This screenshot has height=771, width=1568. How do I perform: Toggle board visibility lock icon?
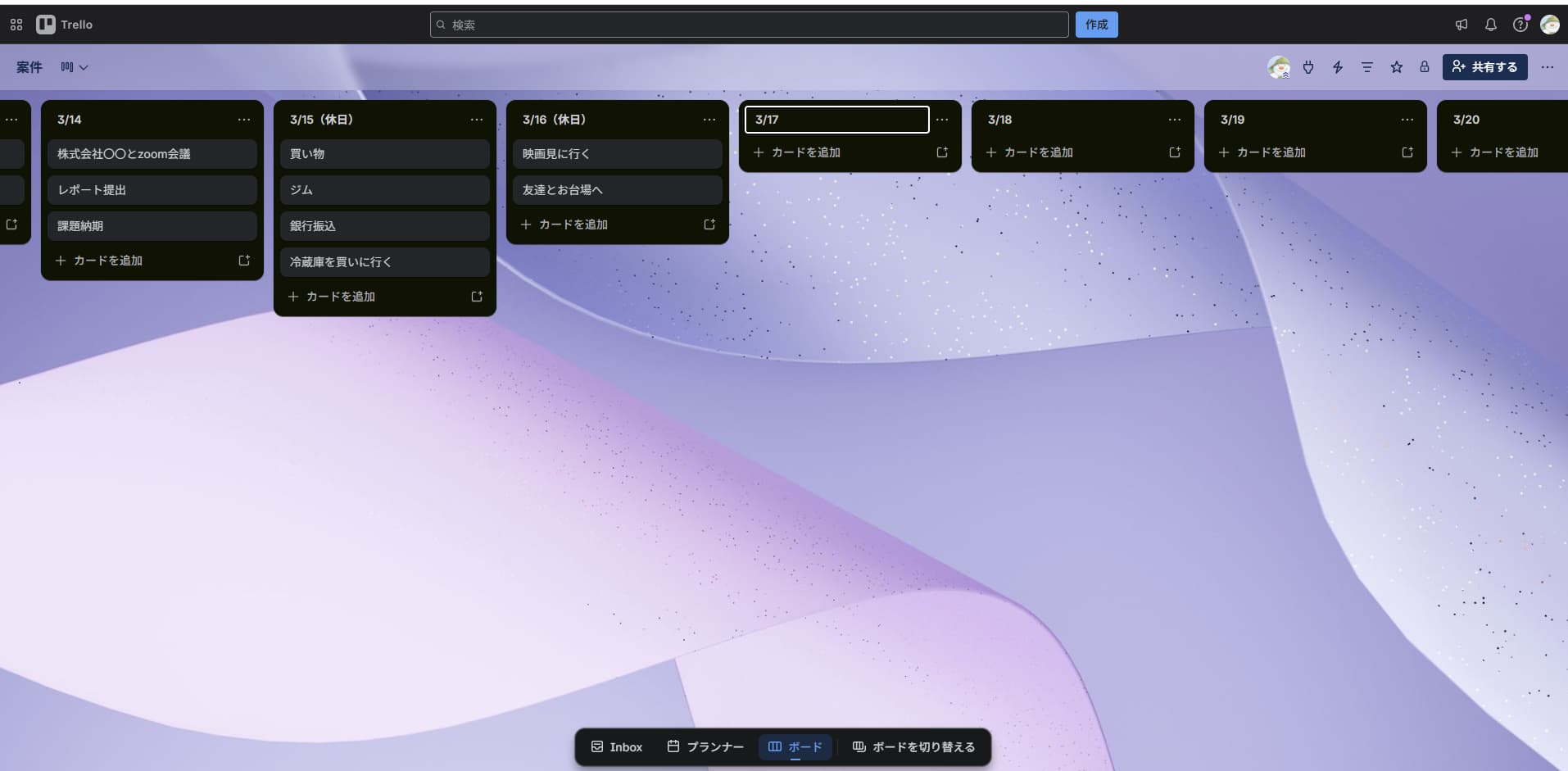tap(1424, 67)
